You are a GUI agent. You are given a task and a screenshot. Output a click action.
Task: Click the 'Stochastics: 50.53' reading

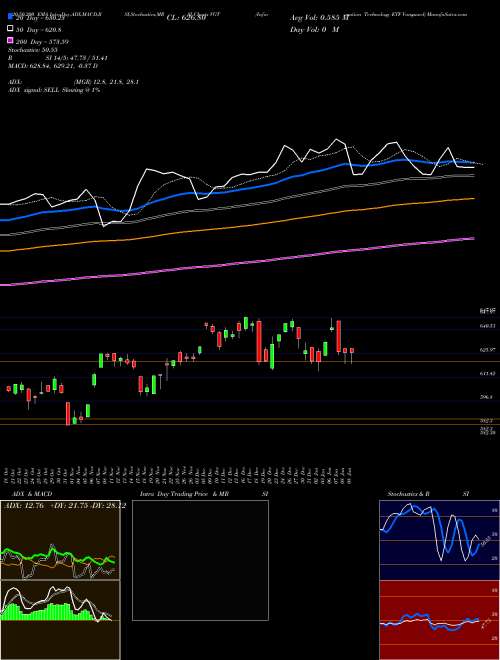click(33, 50)
